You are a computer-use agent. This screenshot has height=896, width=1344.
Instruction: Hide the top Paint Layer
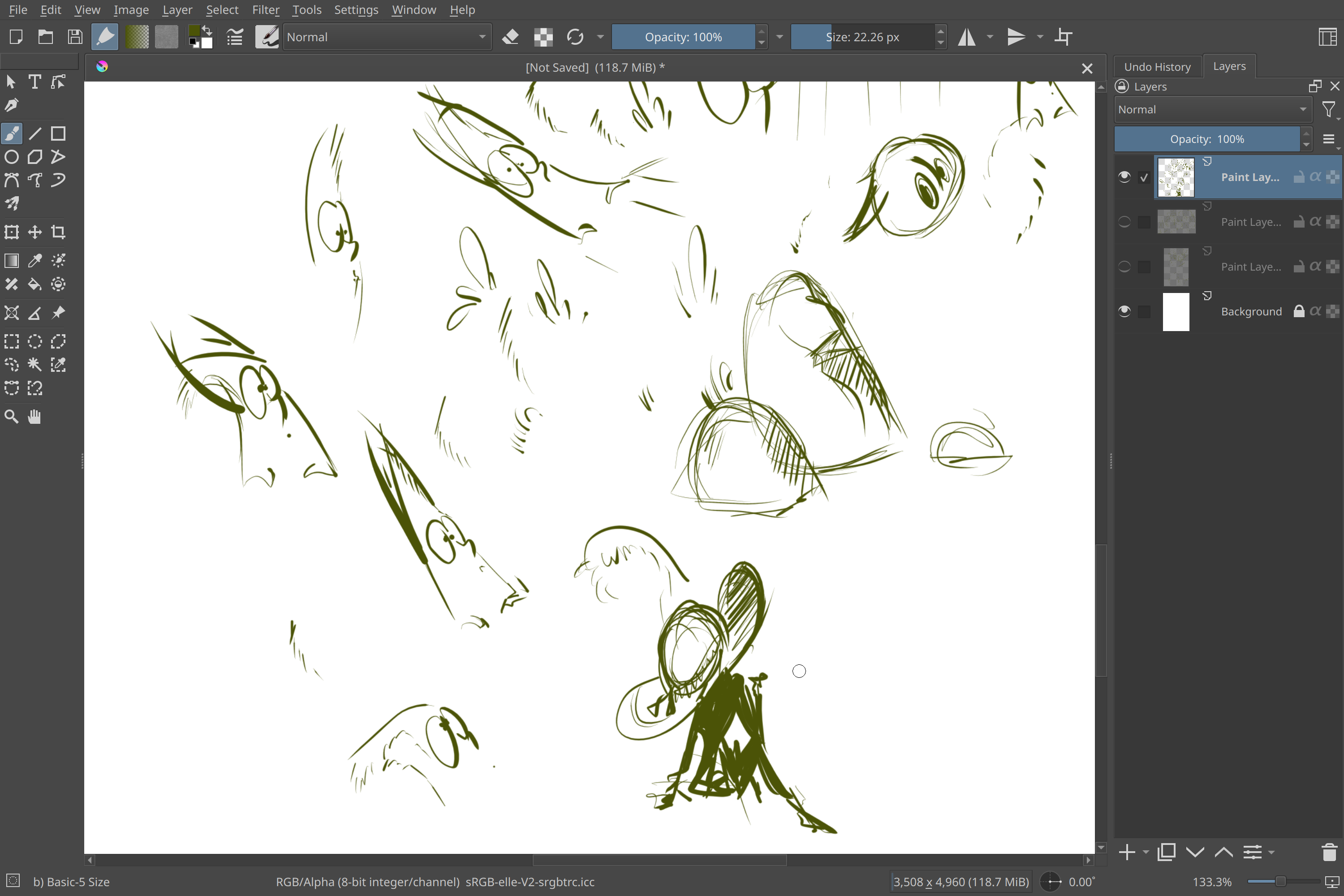[1124, 177]
